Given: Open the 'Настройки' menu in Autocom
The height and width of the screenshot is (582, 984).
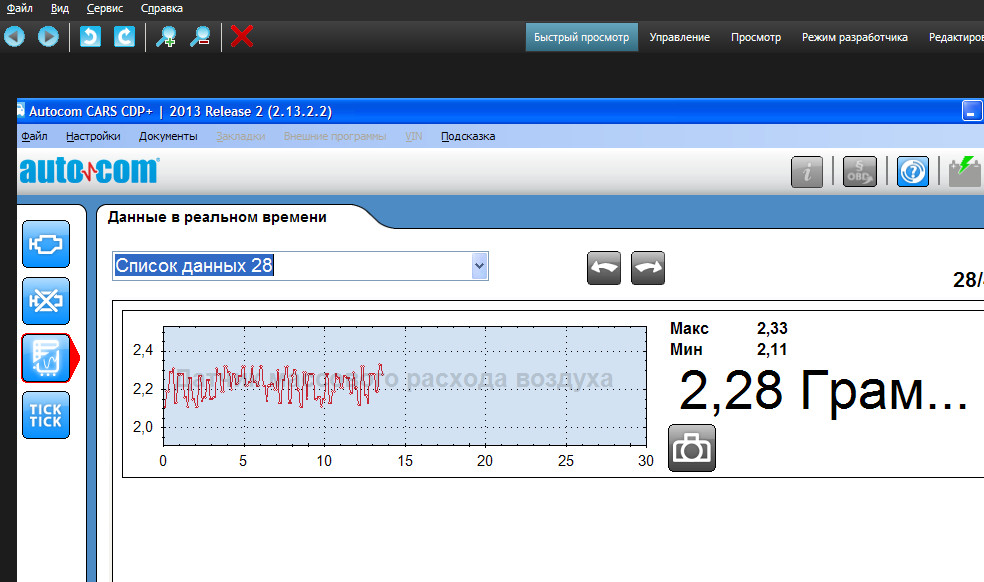Looking at the screenshot, I should click(x=93, y=136).
